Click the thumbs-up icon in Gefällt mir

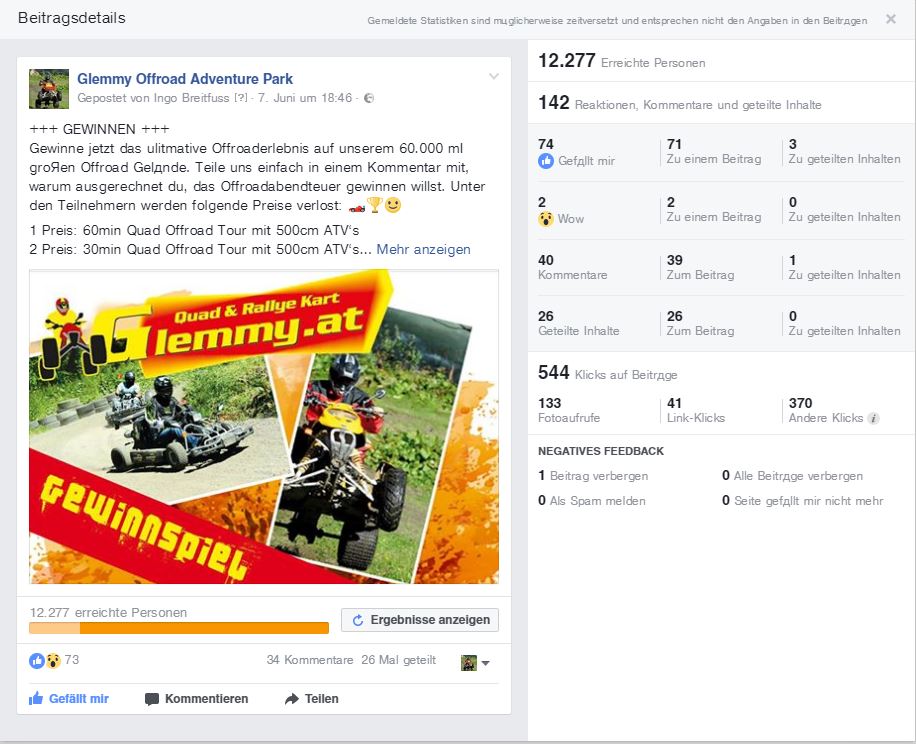point(36,698)
